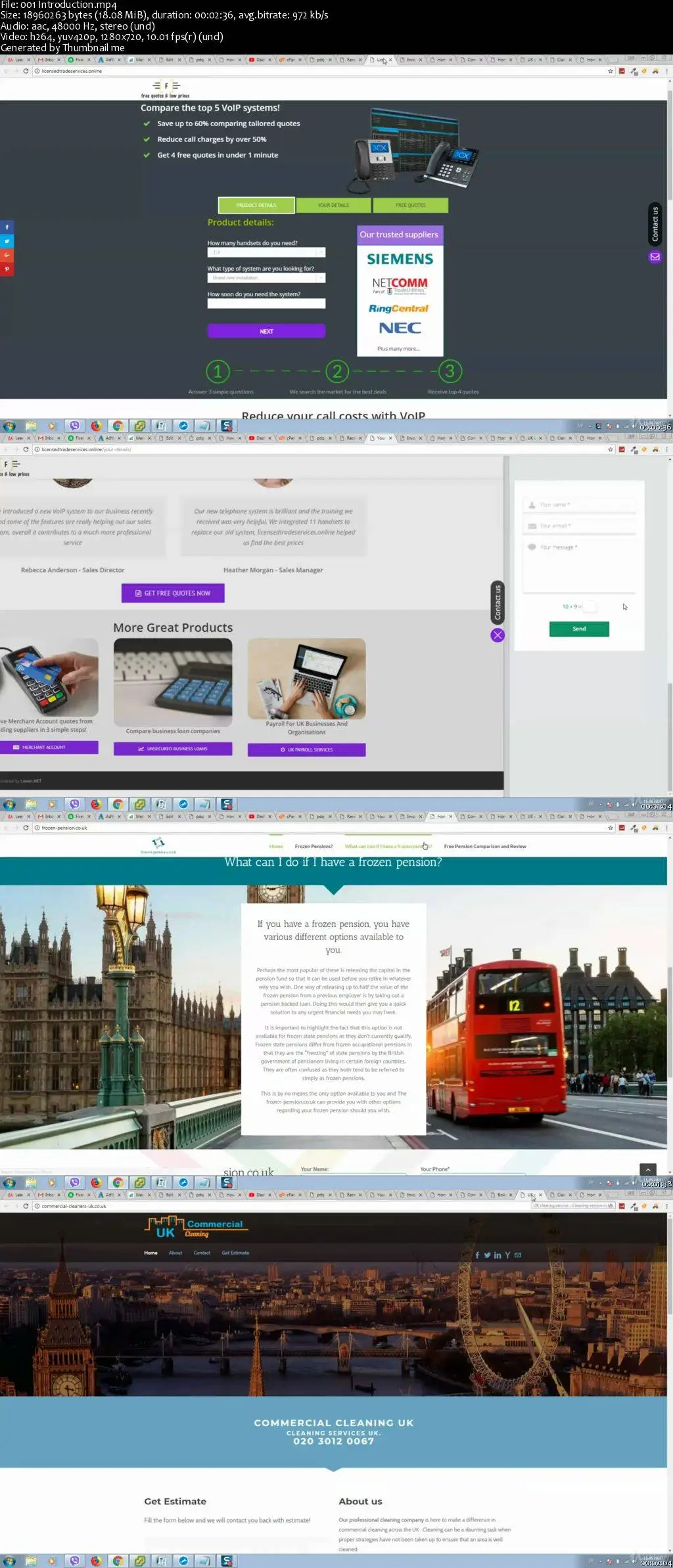Screen dimensions: 673x1568
Task: Click NEC supplier logo
Action: (x=400, y=328)
